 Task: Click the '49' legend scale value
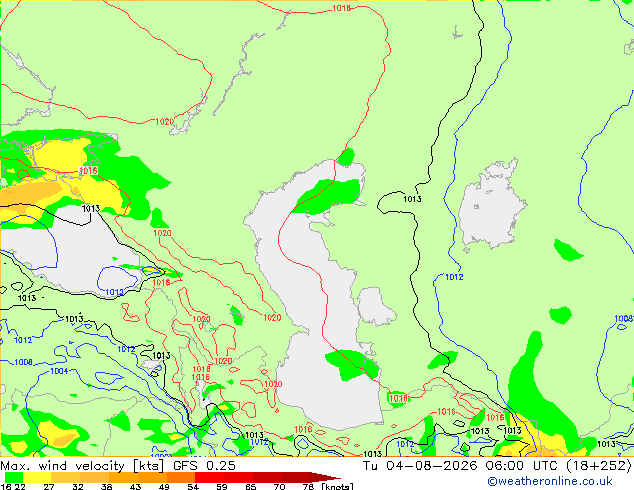coord(164,486)
